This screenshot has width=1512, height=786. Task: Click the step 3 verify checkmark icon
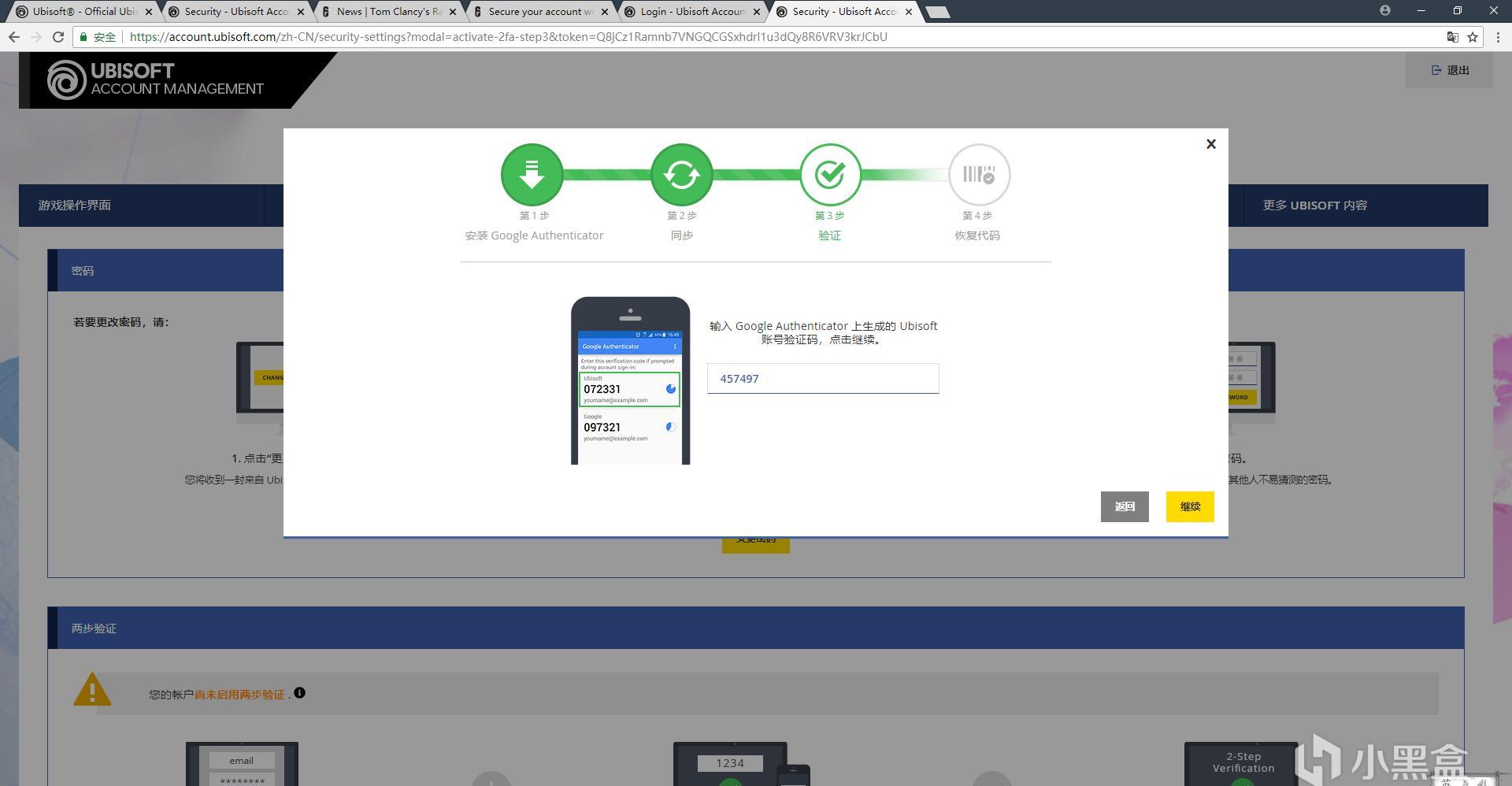830,174
